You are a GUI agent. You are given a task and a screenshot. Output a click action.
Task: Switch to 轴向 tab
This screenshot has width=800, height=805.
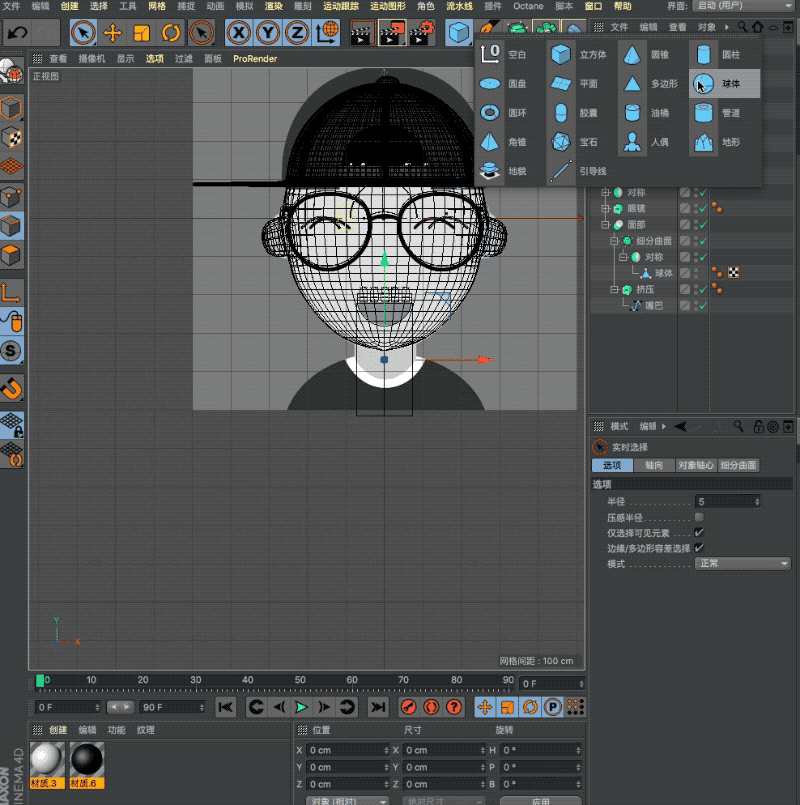point(654,465)
